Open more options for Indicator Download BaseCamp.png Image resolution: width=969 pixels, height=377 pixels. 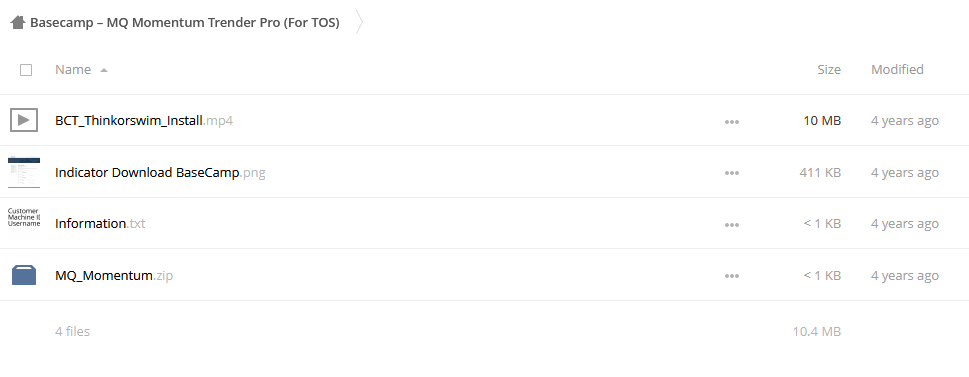[732, 173]
